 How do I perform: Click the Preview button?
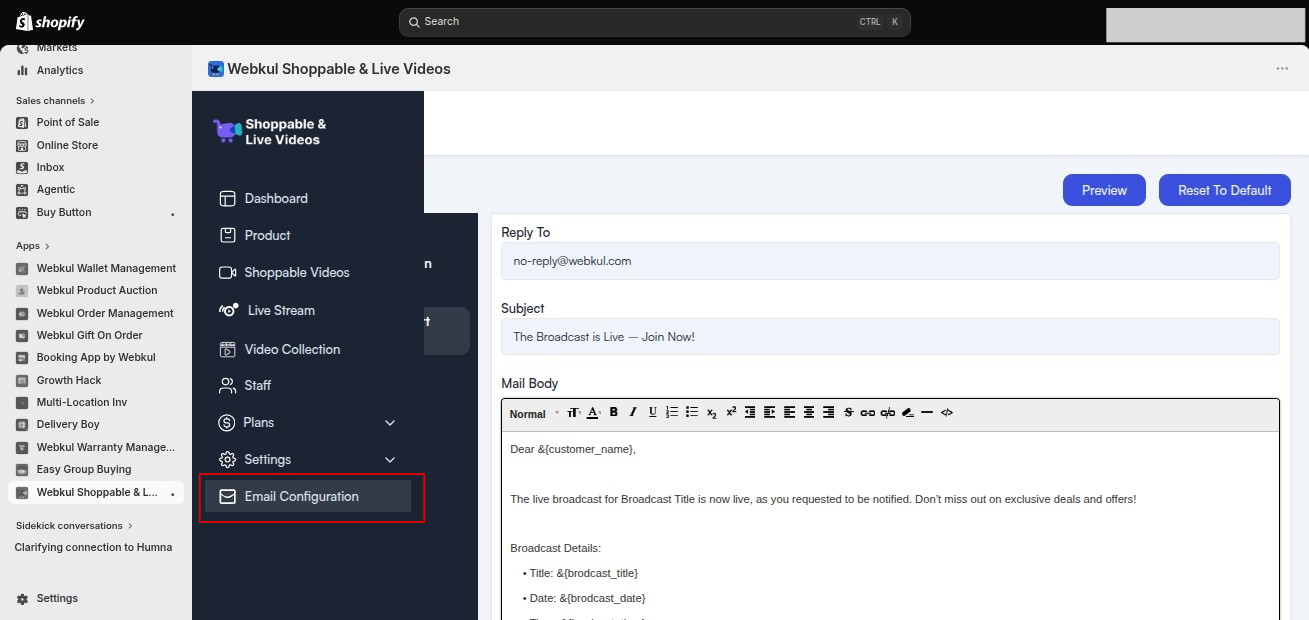[1104, 190]
